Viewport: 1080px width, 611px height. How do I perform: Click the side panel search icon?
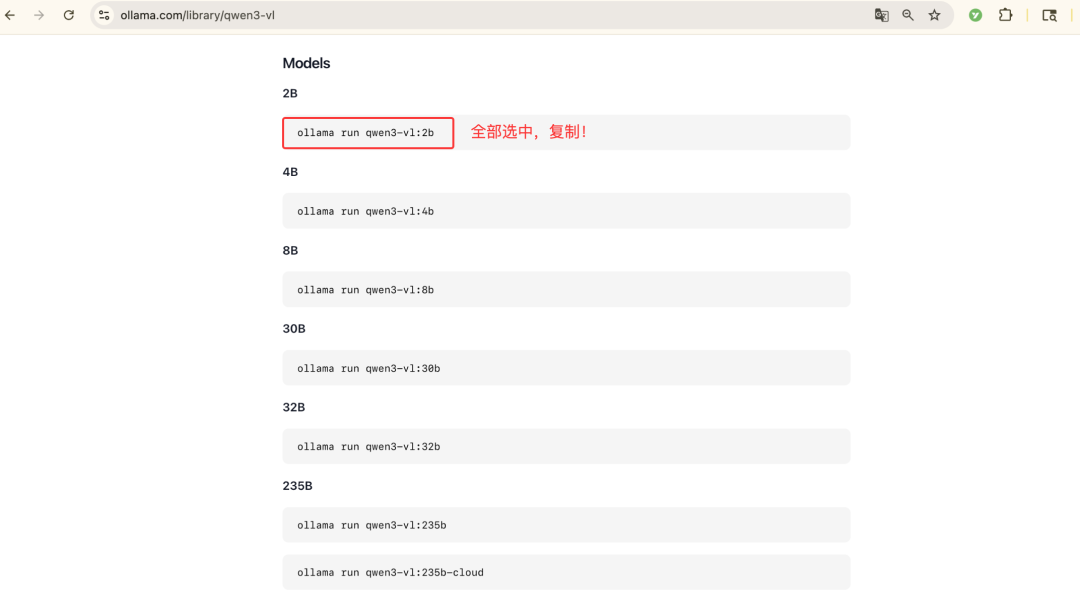1049,15
